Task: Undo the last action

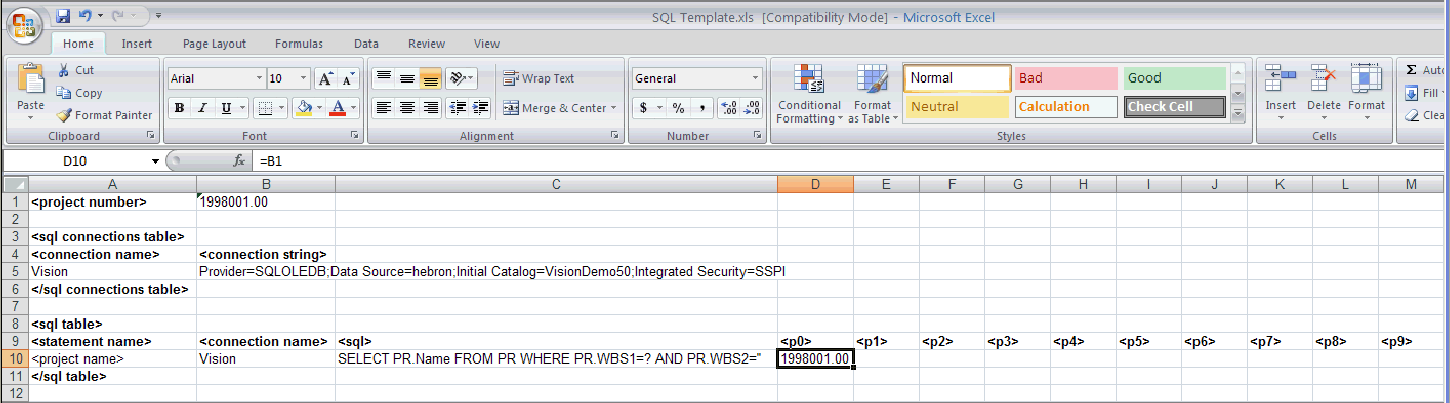Action: (x=85, y=16)
